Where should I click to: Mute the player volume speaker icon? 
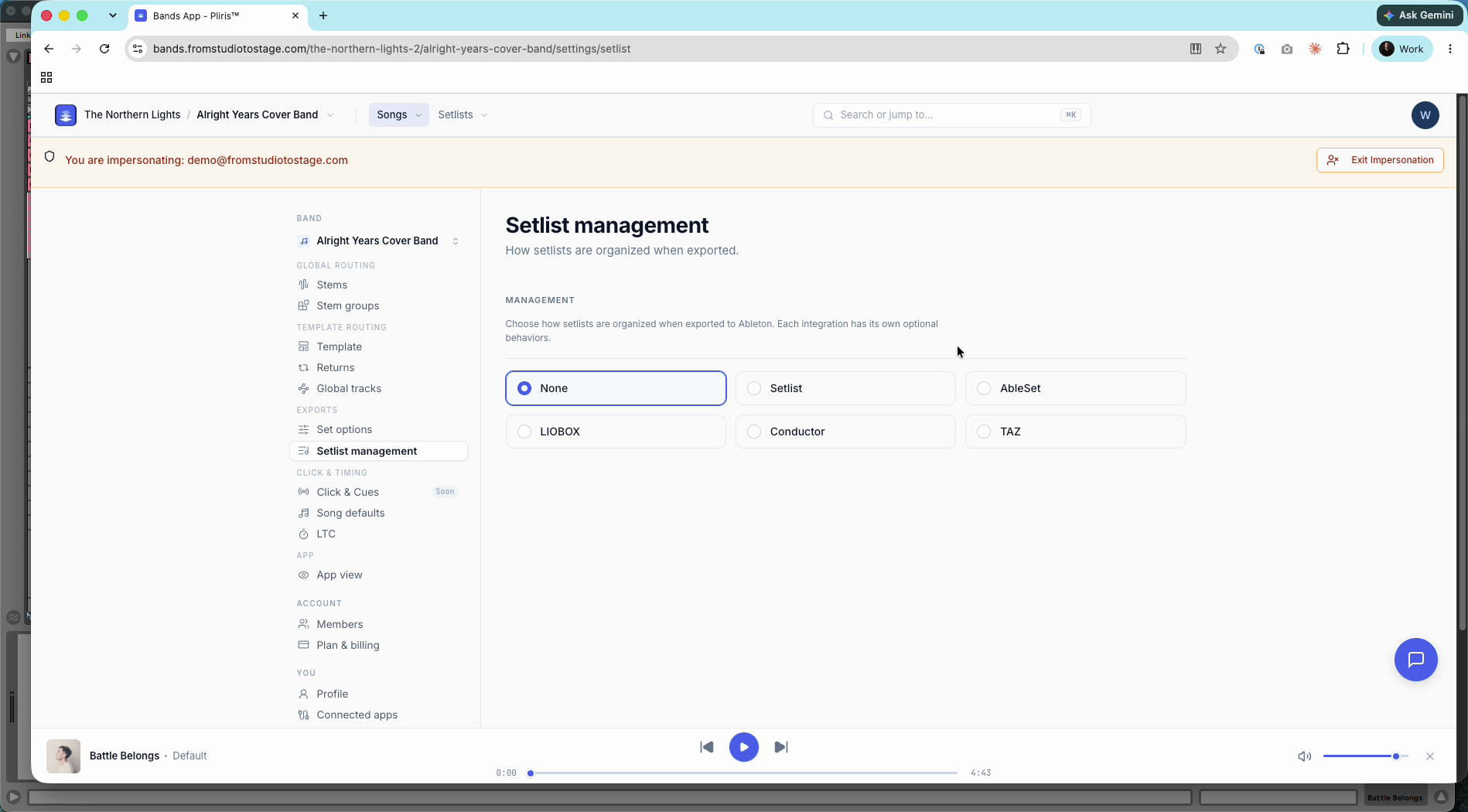click(1304, 756)
